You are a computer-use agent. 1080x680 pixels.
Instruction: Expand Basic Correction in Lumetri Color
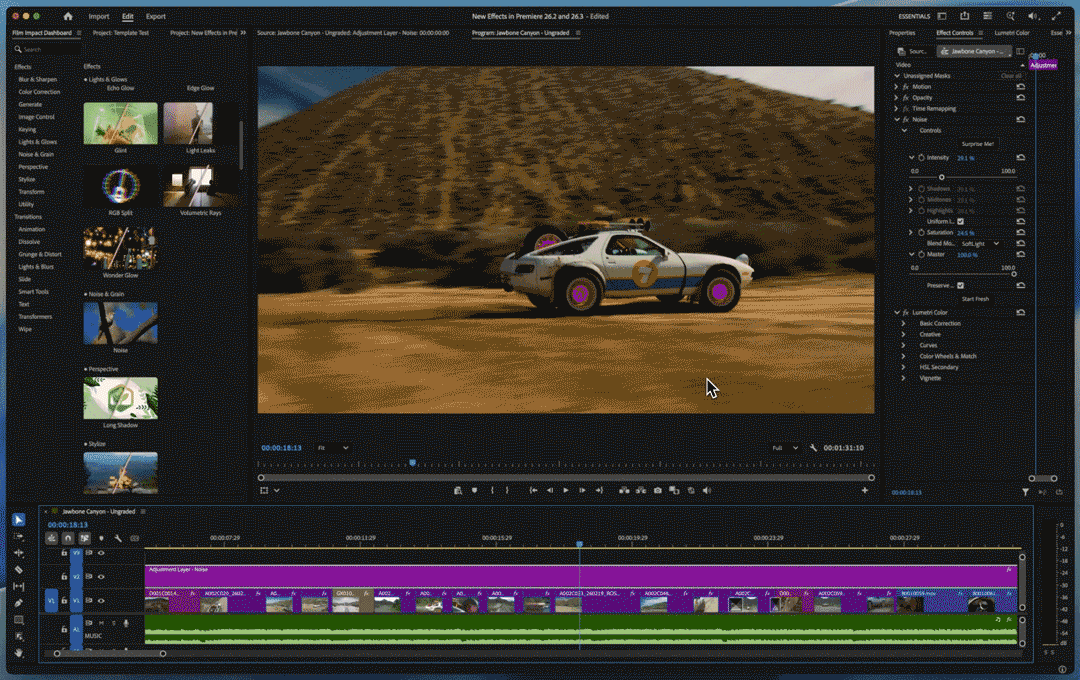click(x=904, y=323)
